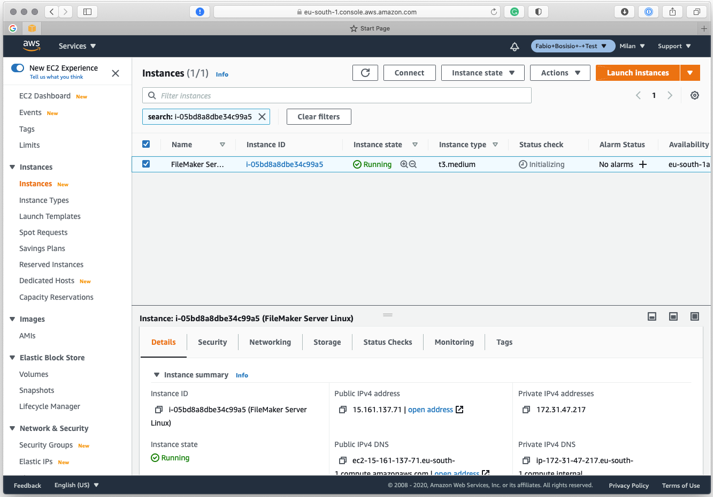713x497 pixels.
Task: Open the Support dropdown menu
Action: 674,46
